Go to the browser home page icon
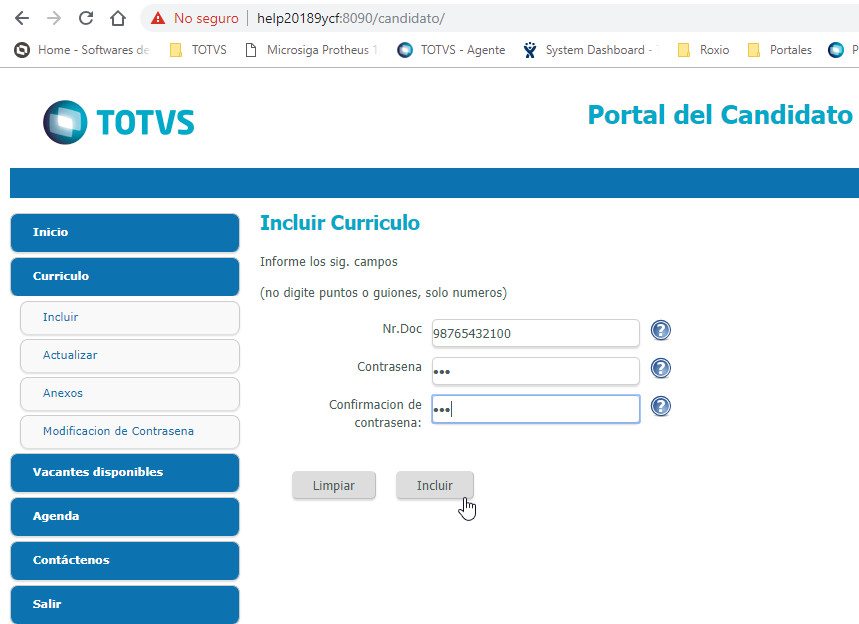The image size is (859, 624). (118, 18)
